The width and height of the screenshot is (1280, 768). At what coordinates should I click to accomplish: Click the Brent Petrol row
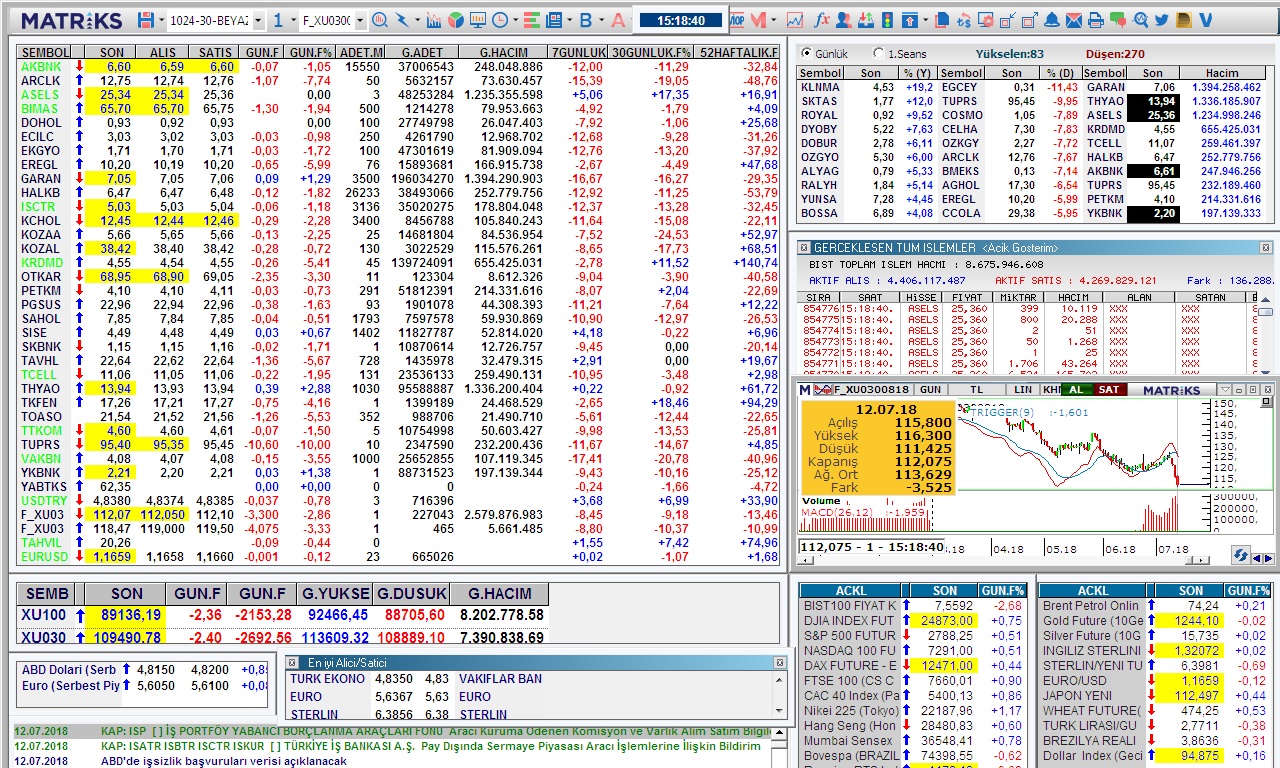pos(1155,605)
